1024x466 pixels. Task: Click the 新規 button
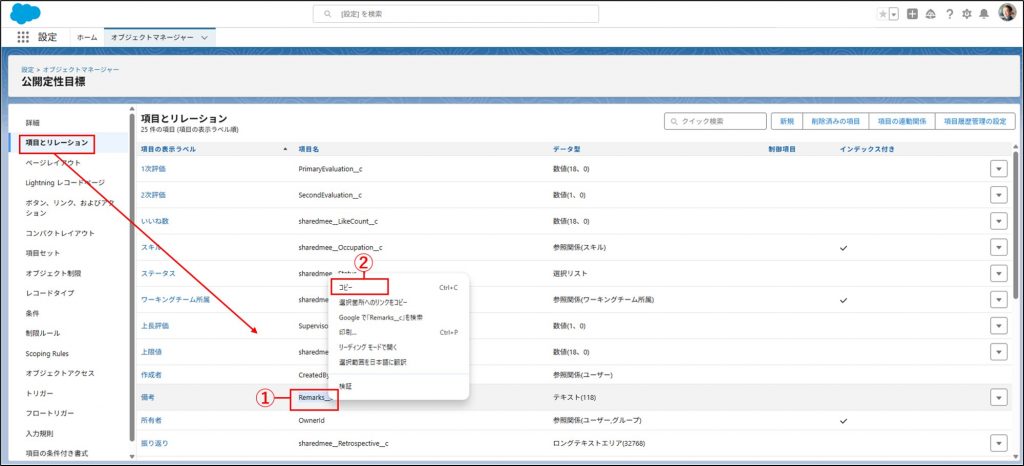(x=785, y=121)
